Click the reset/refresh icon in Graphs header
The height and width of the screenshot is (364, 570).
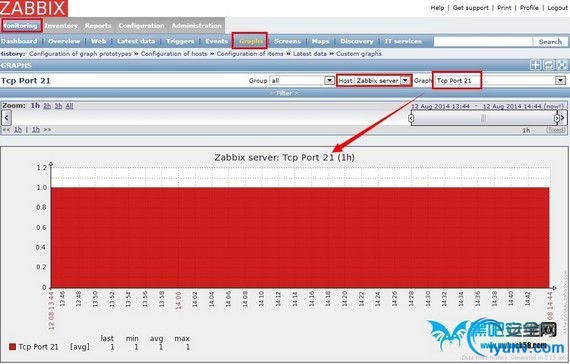[549, 65]
